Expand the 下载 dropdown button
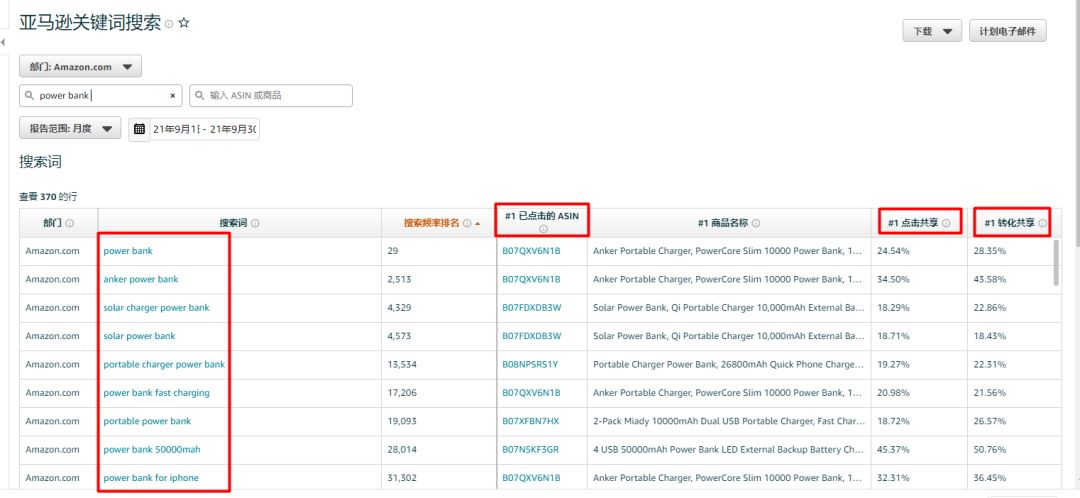 click(932, 31)
